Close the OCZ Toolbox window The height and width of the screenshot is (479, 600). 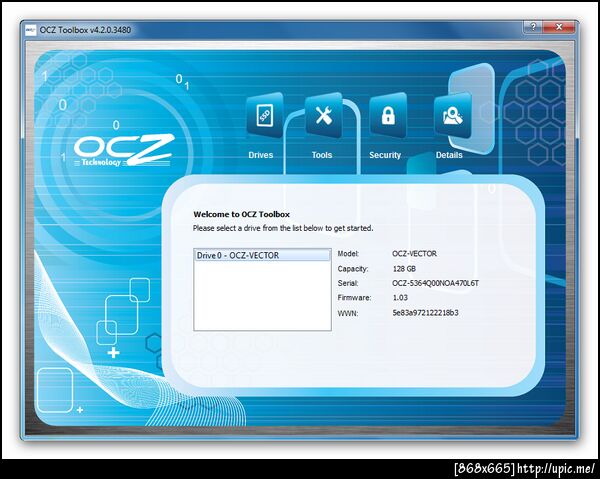pos(559,27)
